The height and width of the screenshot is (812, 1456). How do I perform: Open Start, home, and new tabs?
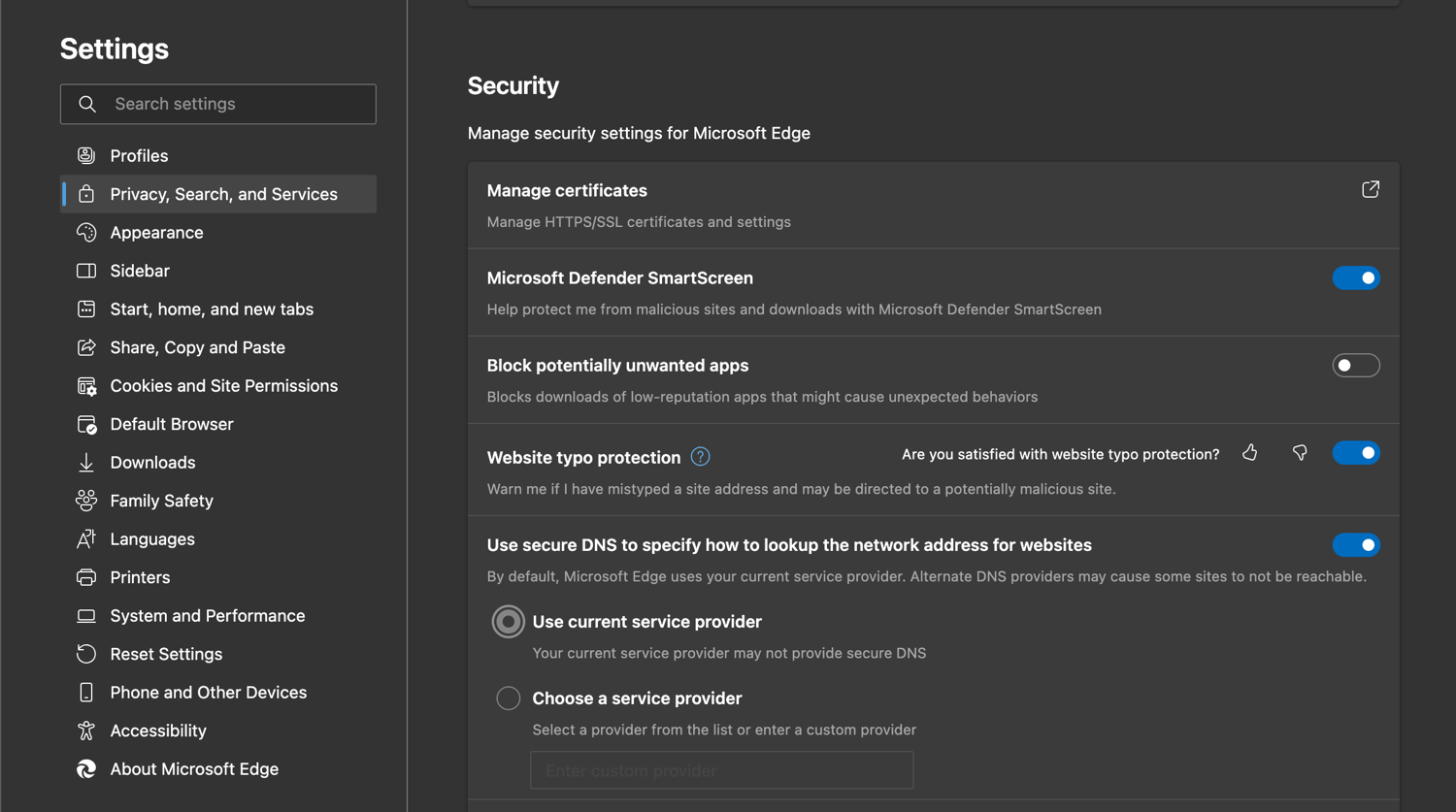[218, 309]
